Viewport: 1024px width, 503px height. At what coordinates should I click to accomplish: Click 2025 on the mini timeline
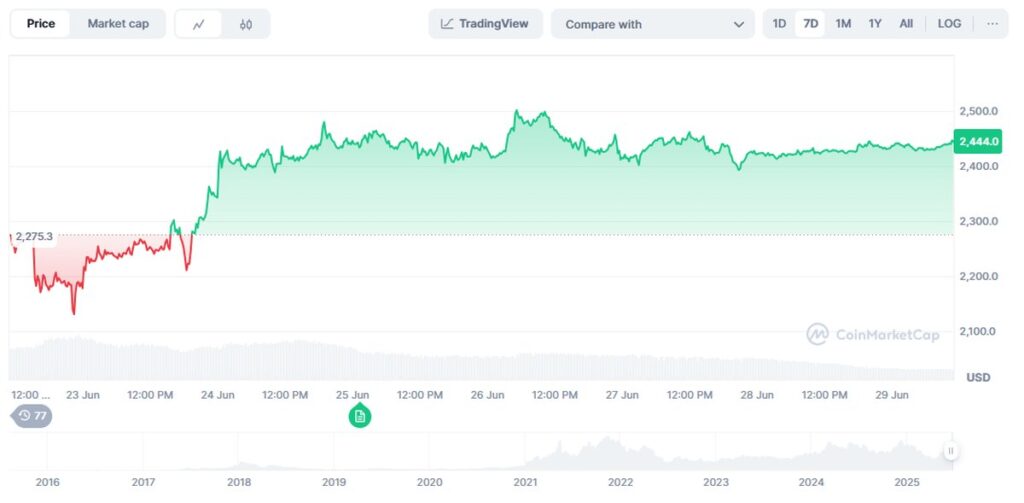pos(906,482)
